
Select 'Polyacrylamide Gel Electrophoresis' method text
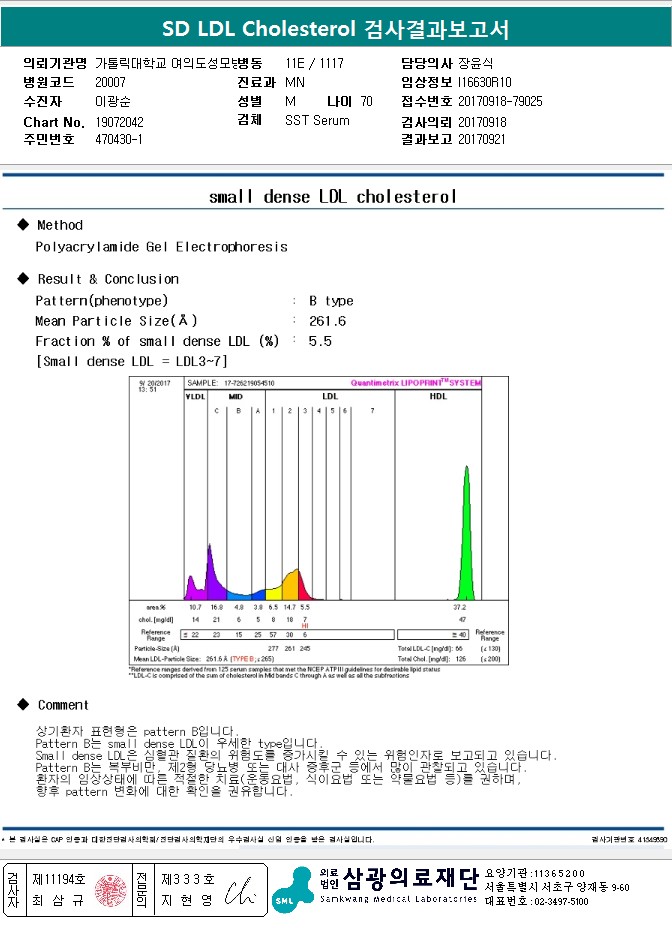tap(162, 247)
